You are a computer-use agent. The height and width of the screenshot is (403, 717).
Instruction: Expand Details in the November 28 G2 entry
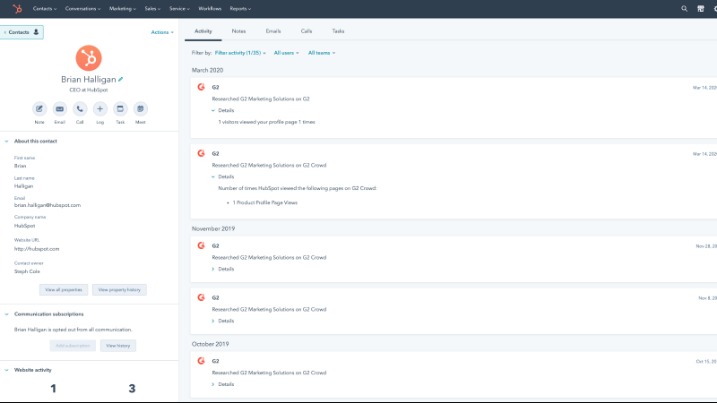pyautogui.click(x=225, y=269)
